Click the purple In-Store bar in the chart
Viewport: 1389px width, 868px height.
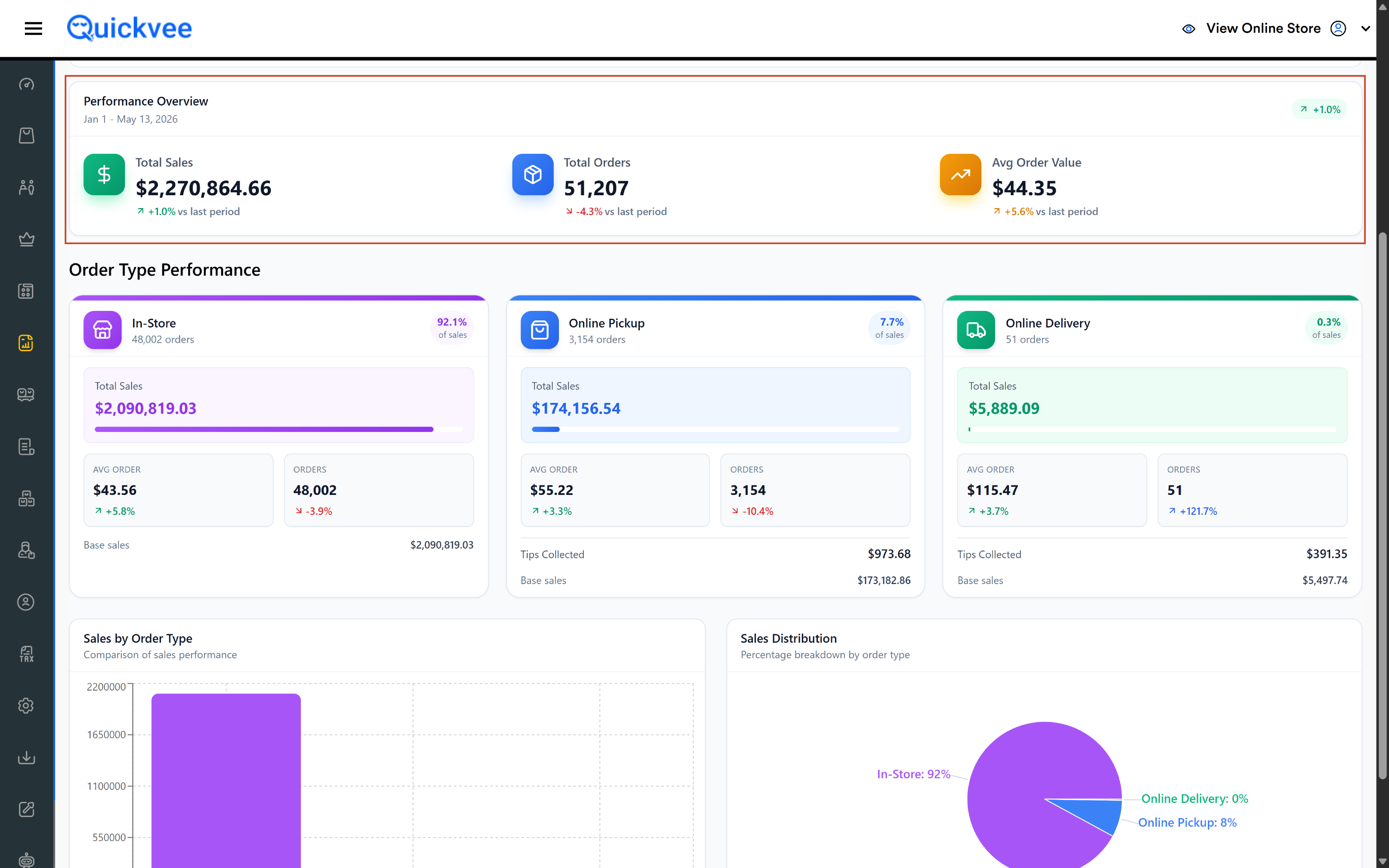coord(226,781)
